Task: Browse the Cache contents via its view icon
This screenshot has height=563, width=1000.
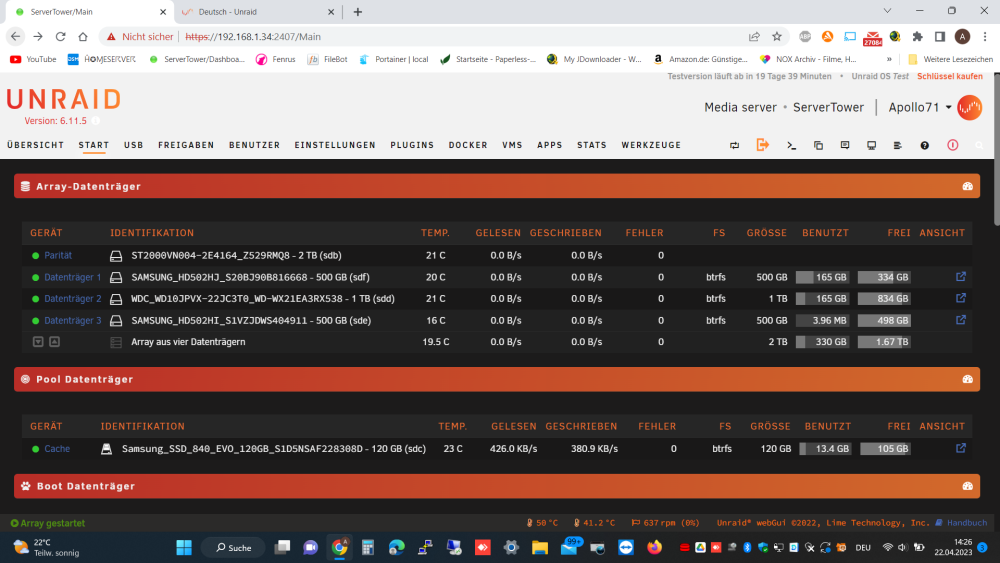Action: coord(960,448)
